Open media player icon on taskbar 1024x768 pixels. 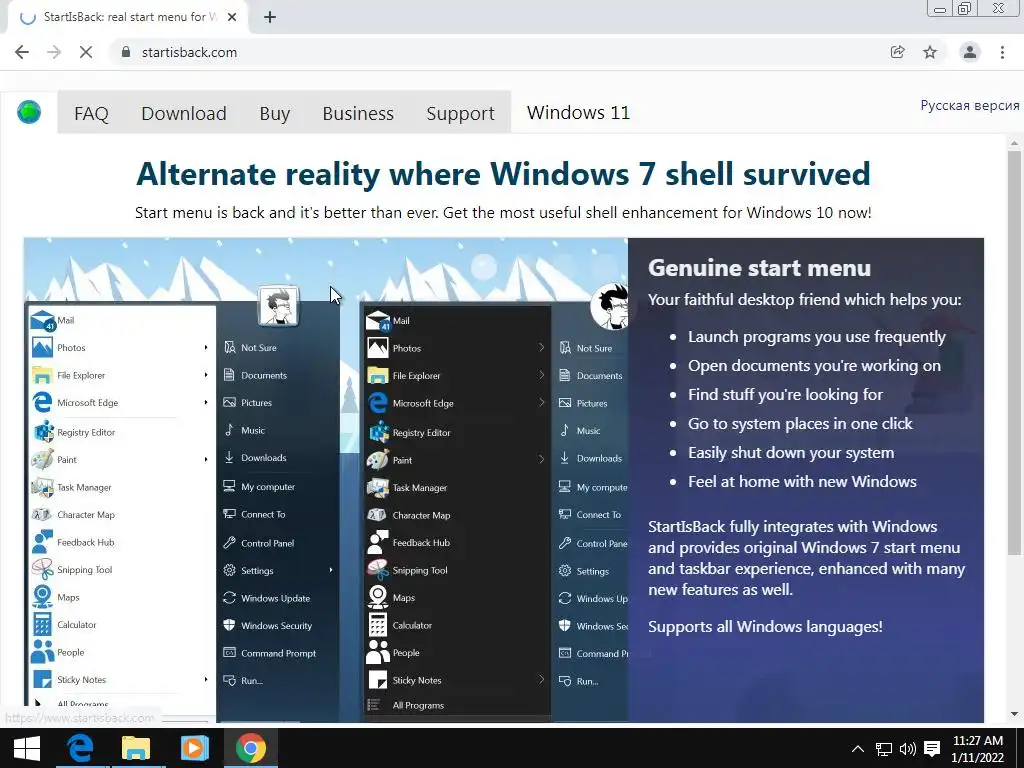pyautogui.click(x=194, y=748)
